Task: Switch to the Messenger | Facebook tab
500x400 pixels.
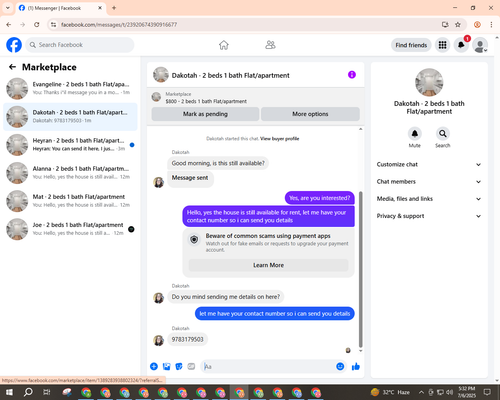Action: [x=60, y=8]
